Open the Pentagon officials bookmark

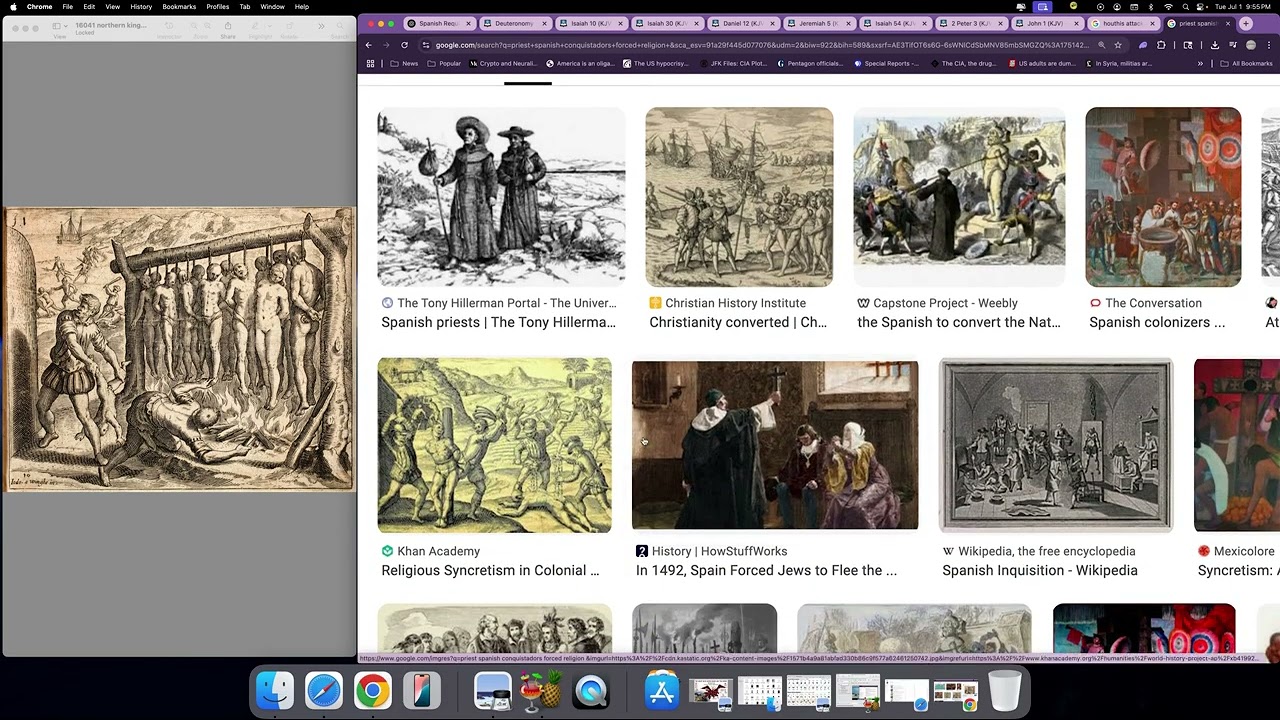(809, 64)
